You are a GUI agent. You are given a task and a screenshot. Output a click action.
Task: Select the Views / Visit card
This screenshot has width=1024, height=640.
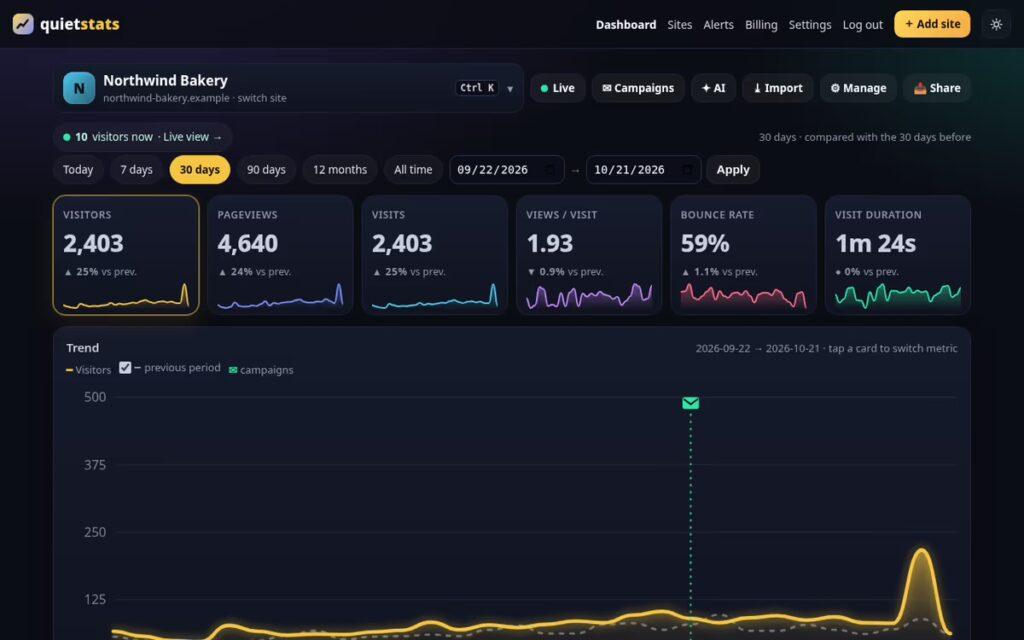tap(589, 255)
